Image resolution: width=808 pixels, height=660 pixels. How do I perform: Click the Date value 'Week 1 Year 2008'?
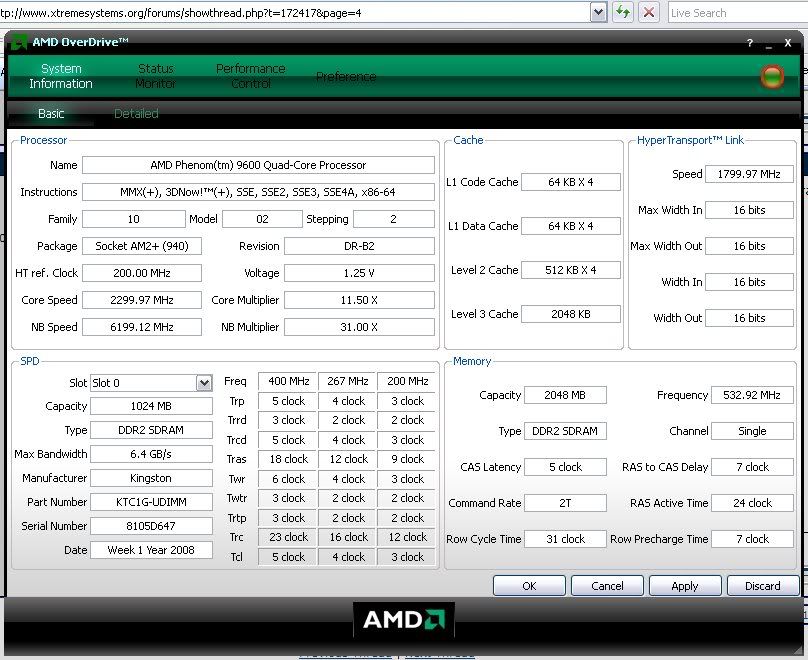151,550
